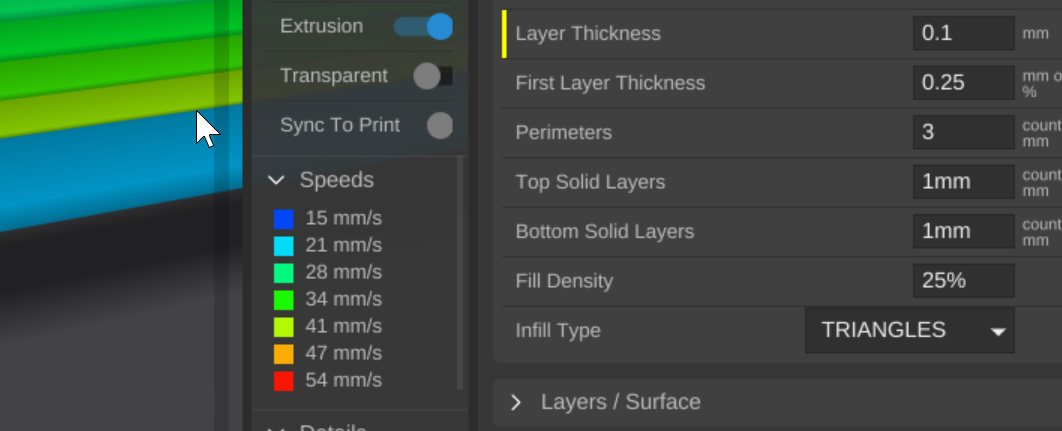
Task: Edit the Top Solid Layers field
Action: coord(963,182)
